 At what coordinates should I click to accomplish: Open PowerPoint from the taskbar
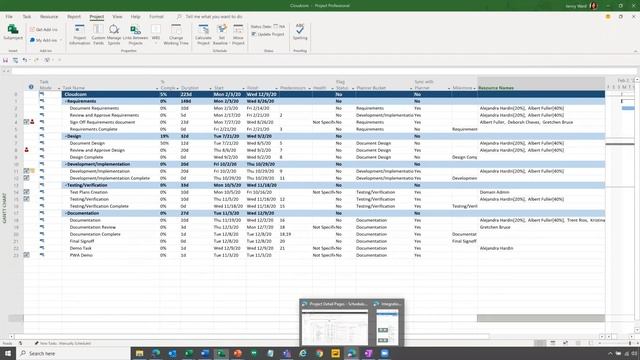point(238,353)
